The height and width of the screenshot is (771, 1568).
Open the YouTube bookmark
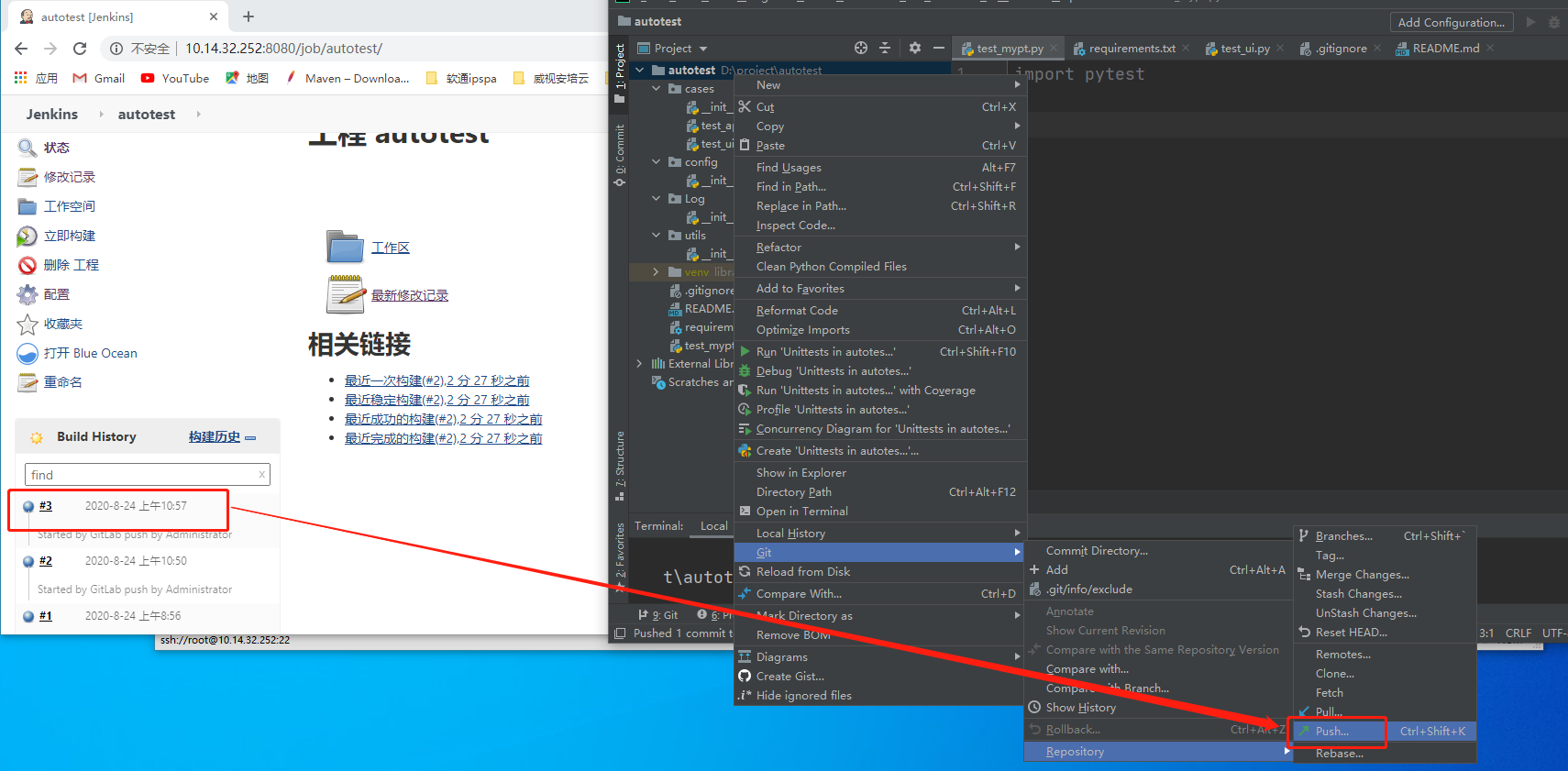[175, 78]
